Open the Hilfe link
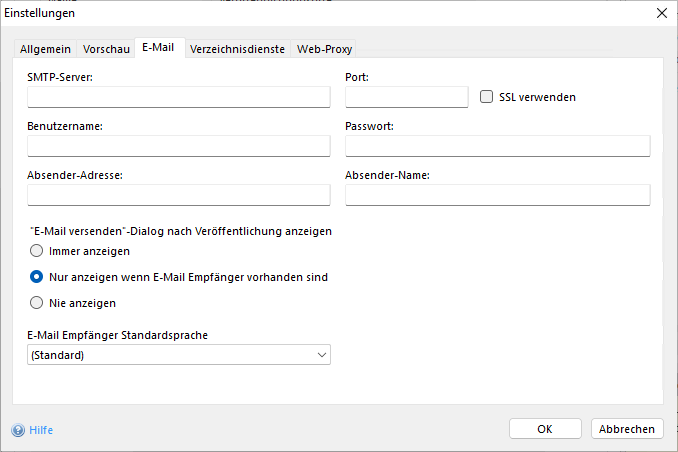This screenshot has height=452, width=678. (41, 430)
